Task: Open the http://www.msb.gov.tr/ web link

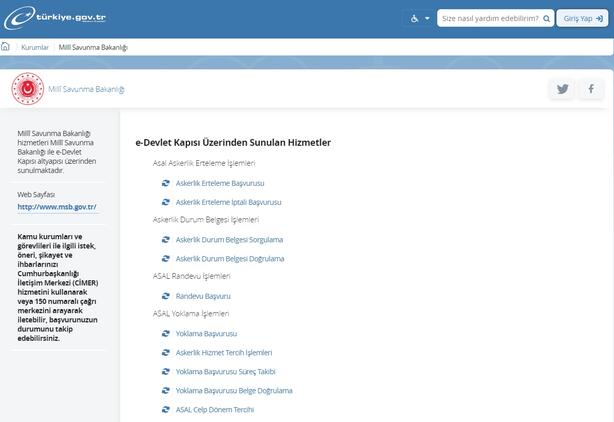Action: 57,207
